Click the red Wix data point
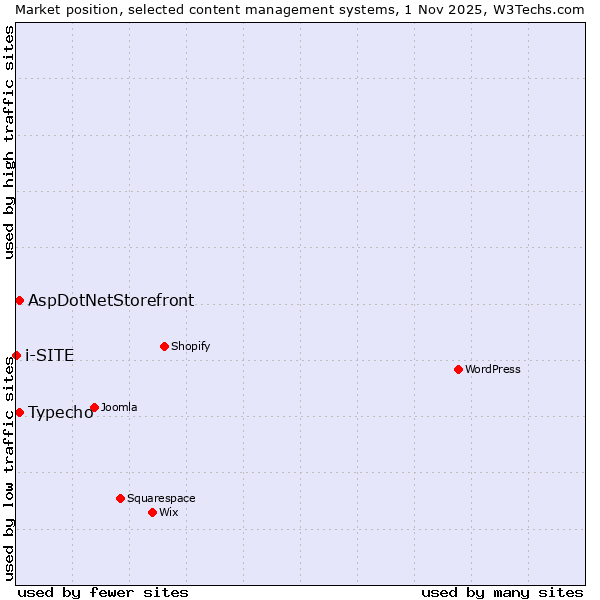The height and width of the screenshot is (600, 600). click(152, 512)
